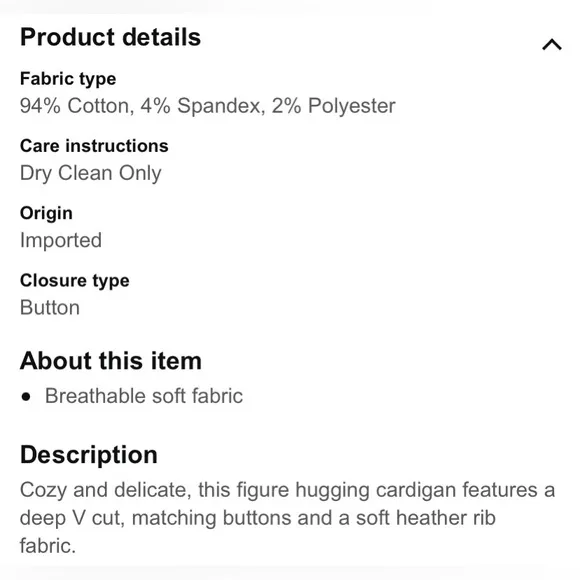Image resolution: width=580 pixels, height=580 pixels.
Task: Click the Dry Clean Only text
Action: (91, 173)
